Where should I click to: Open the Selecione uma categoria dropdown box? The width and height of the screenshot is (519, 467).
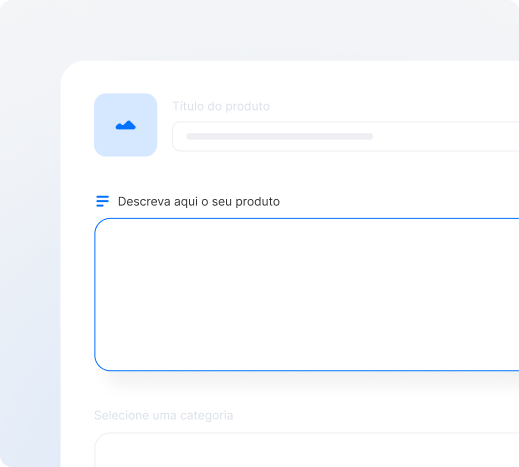point(307,450)
